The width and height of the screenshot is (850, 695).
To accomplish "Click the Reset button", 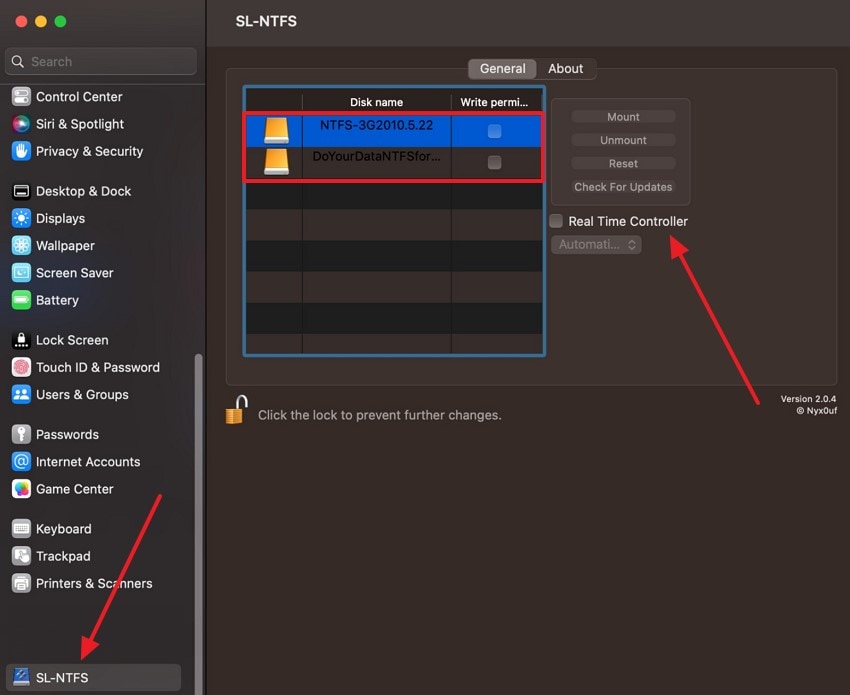I will click(623, 163).
